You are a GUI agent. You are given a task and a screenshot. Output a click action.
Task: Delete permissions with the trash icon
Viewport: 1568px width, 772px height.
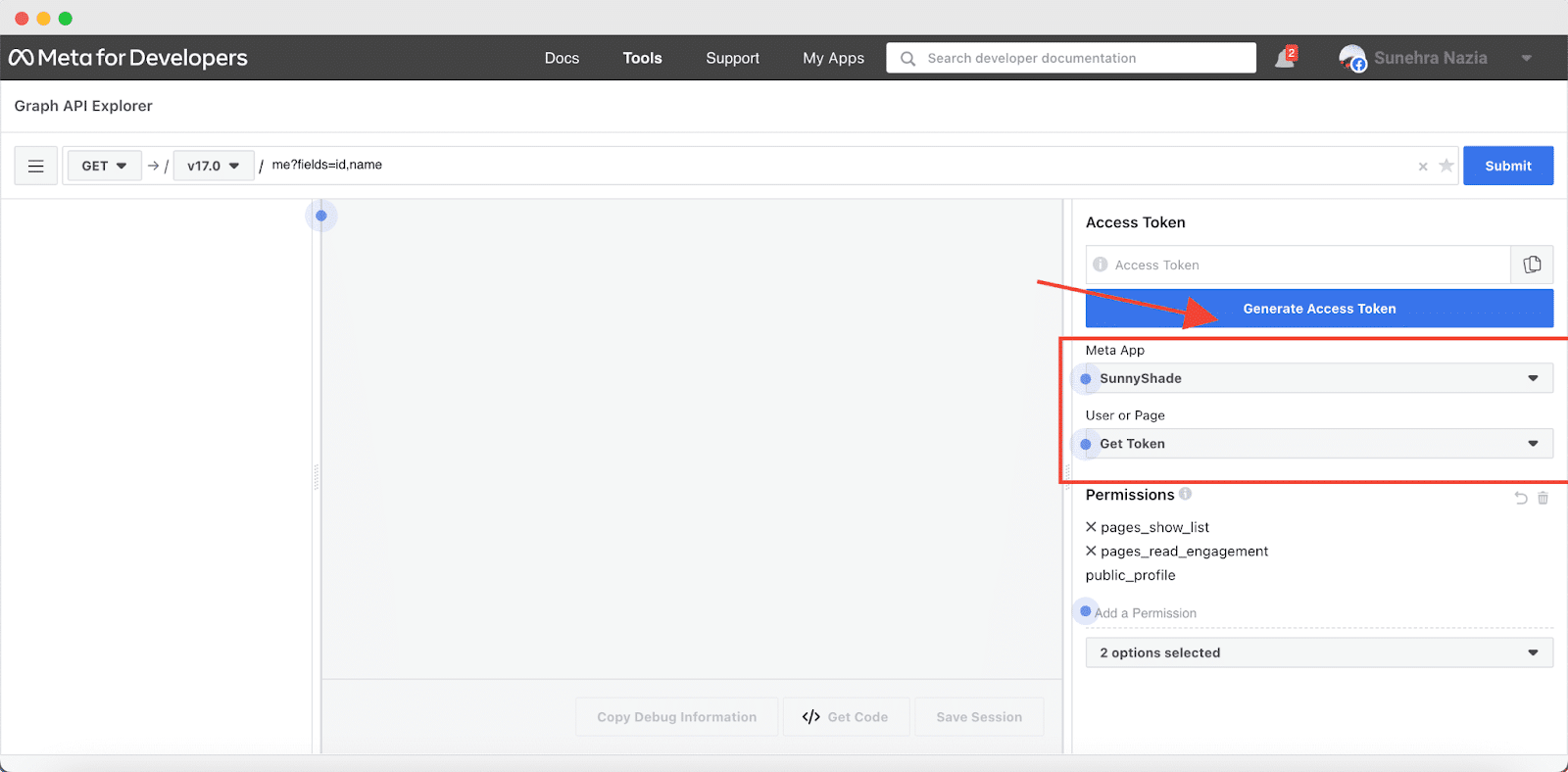click(x=1543, y=498)
